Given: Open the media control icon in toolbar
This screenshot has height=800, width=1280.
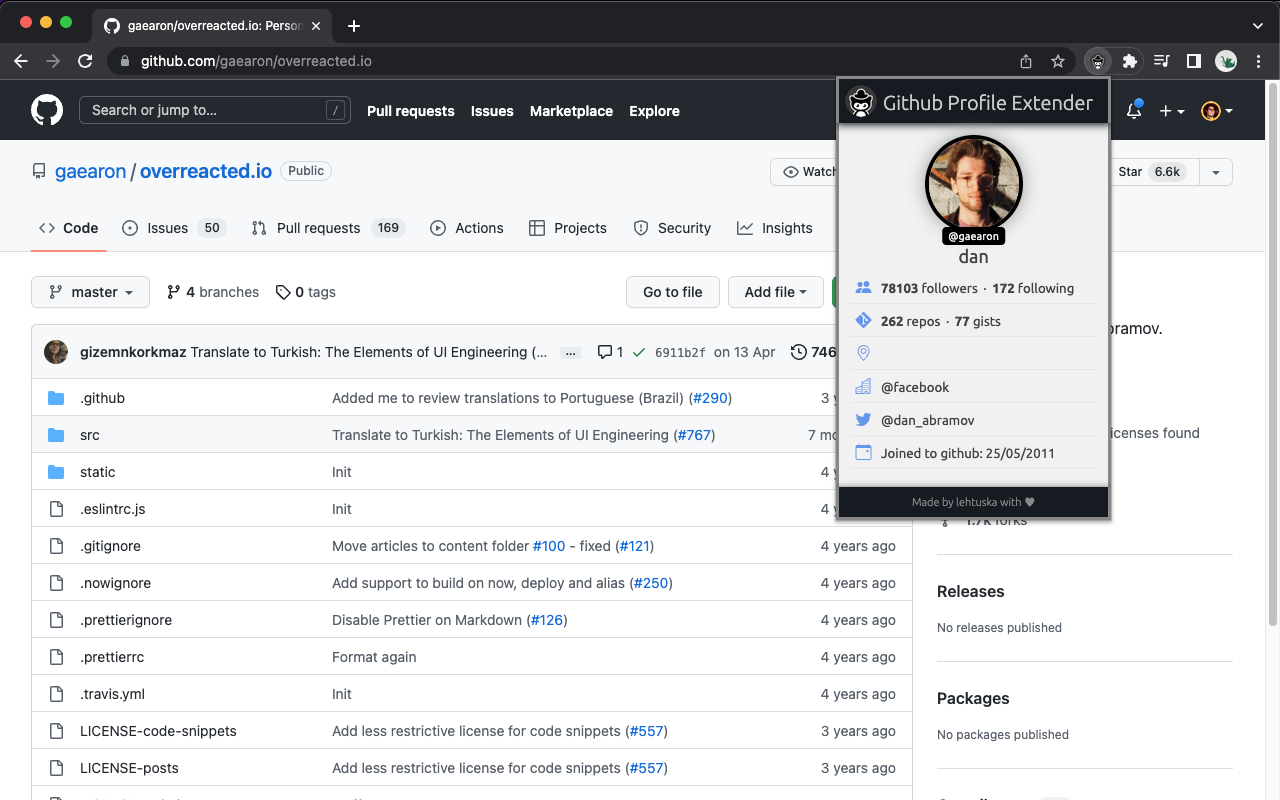Looking at the screenshot, I should point(1161,61).
